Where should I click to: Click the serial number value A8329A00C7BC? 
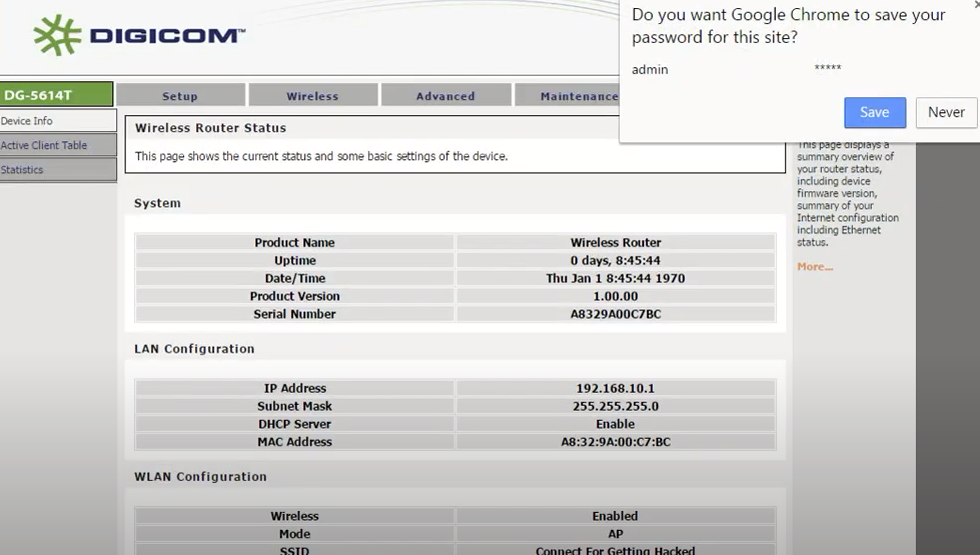pos(615,314)
